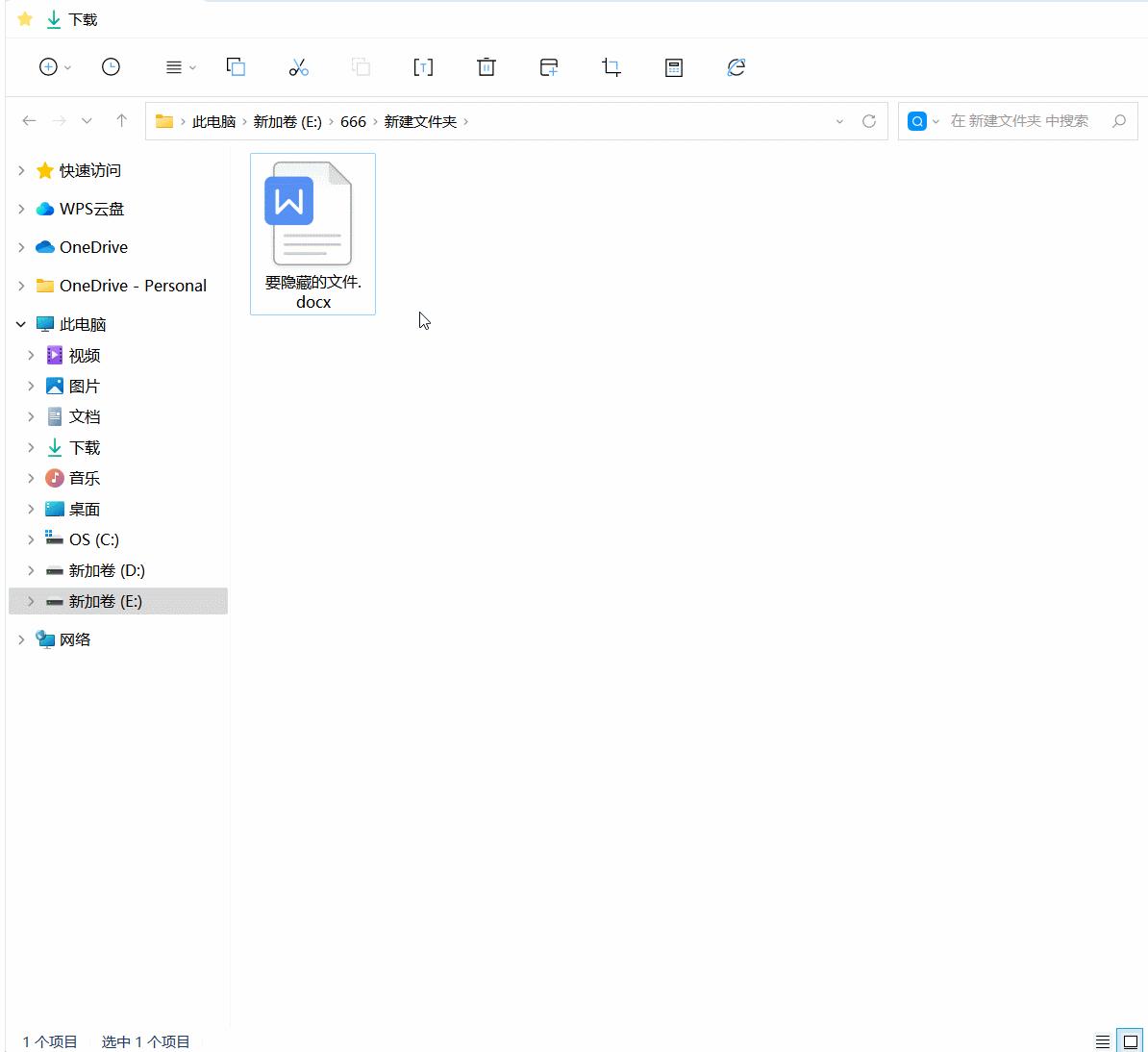The width and height of the screenshot is (1148, 1052).
Task: Rename the file using the Rename icon
Action: 423,67
